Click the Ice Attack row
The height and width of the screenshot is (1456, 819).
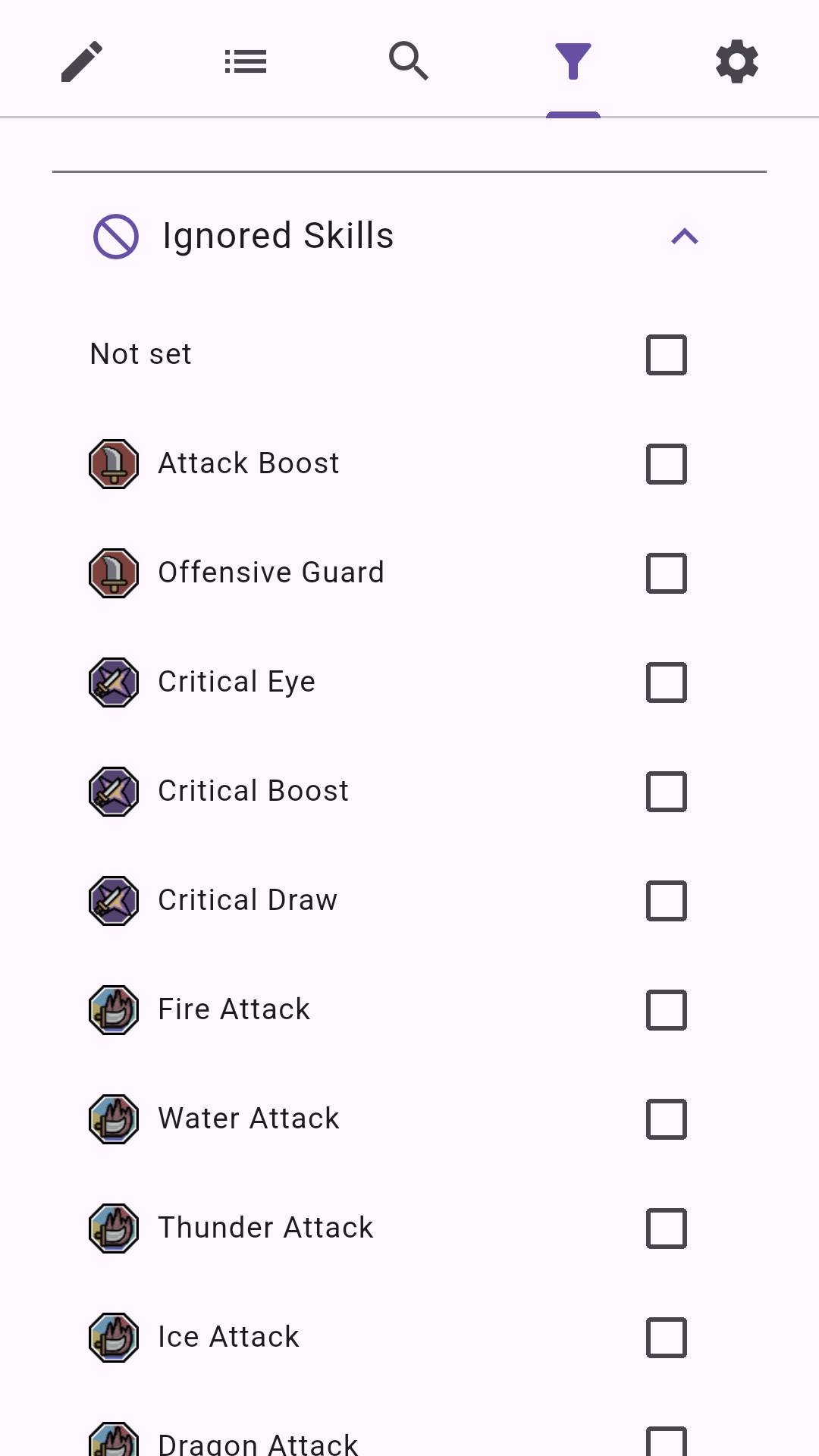pyautogui.click(x=227, y=1338)
